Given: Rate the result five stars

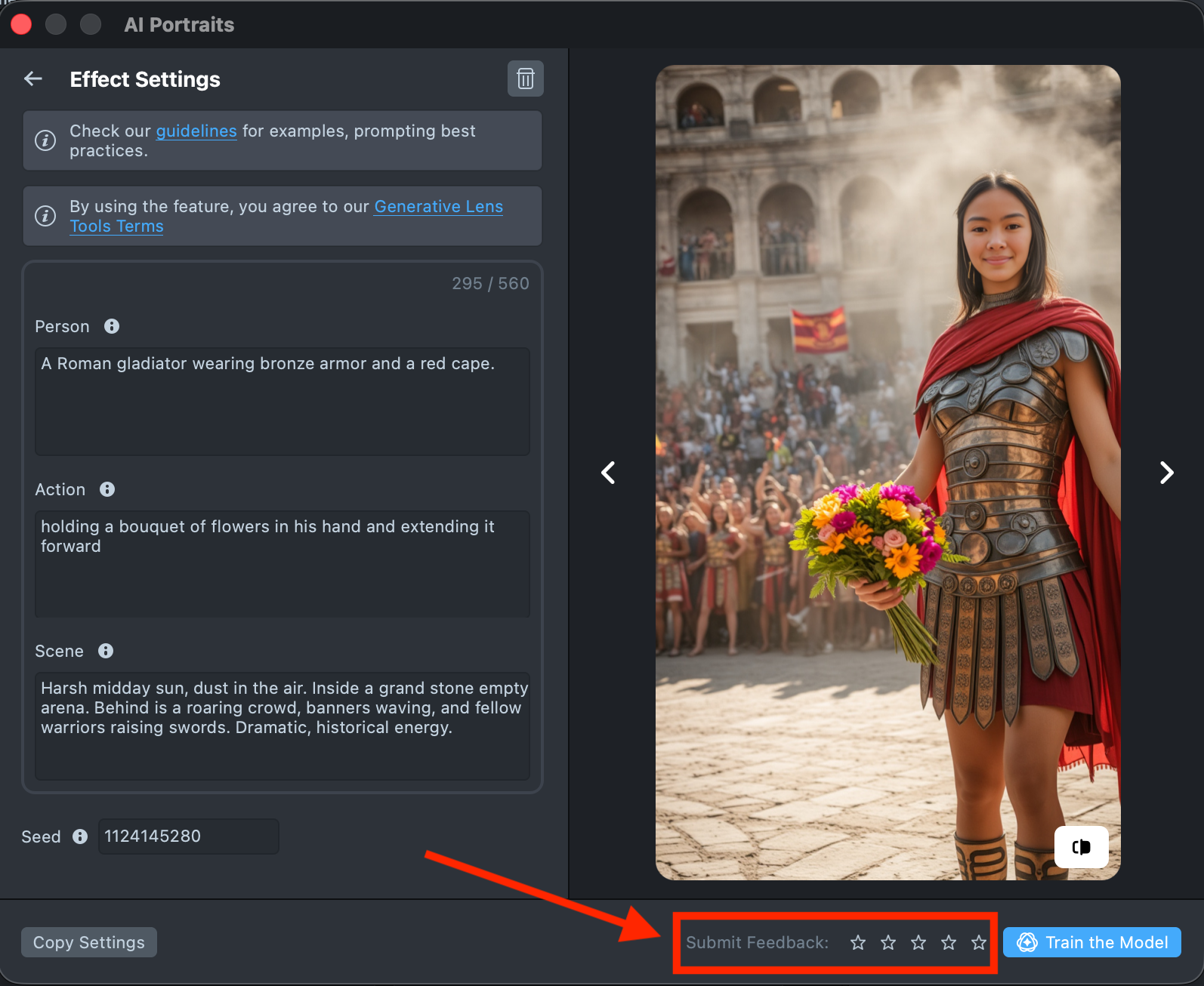Looking at the screenshot, I should pos(979,942).
